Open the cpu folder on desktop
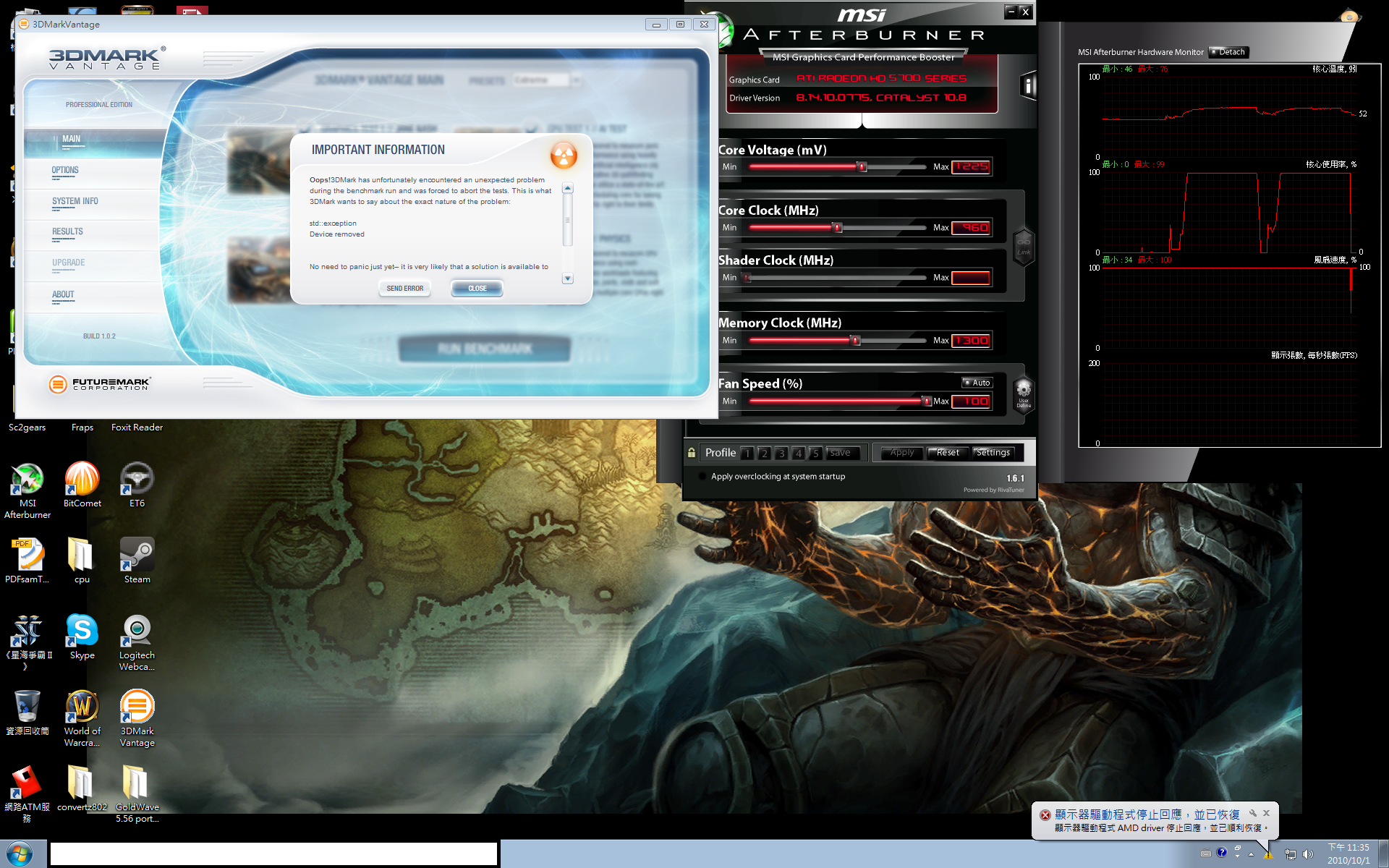 click(x=82, y=560)
